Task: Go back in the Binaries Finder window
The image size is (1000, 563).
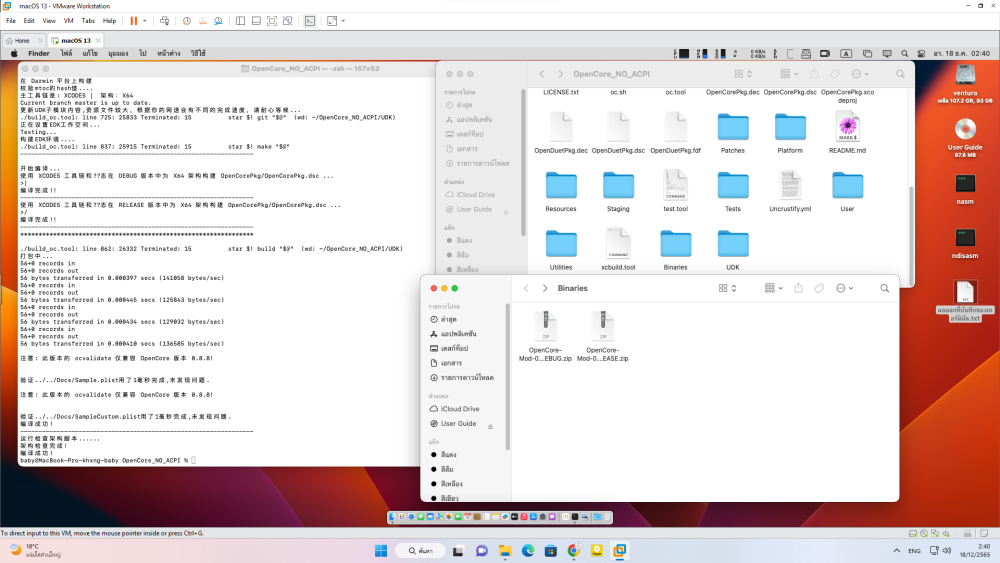Action: (526, 288)
